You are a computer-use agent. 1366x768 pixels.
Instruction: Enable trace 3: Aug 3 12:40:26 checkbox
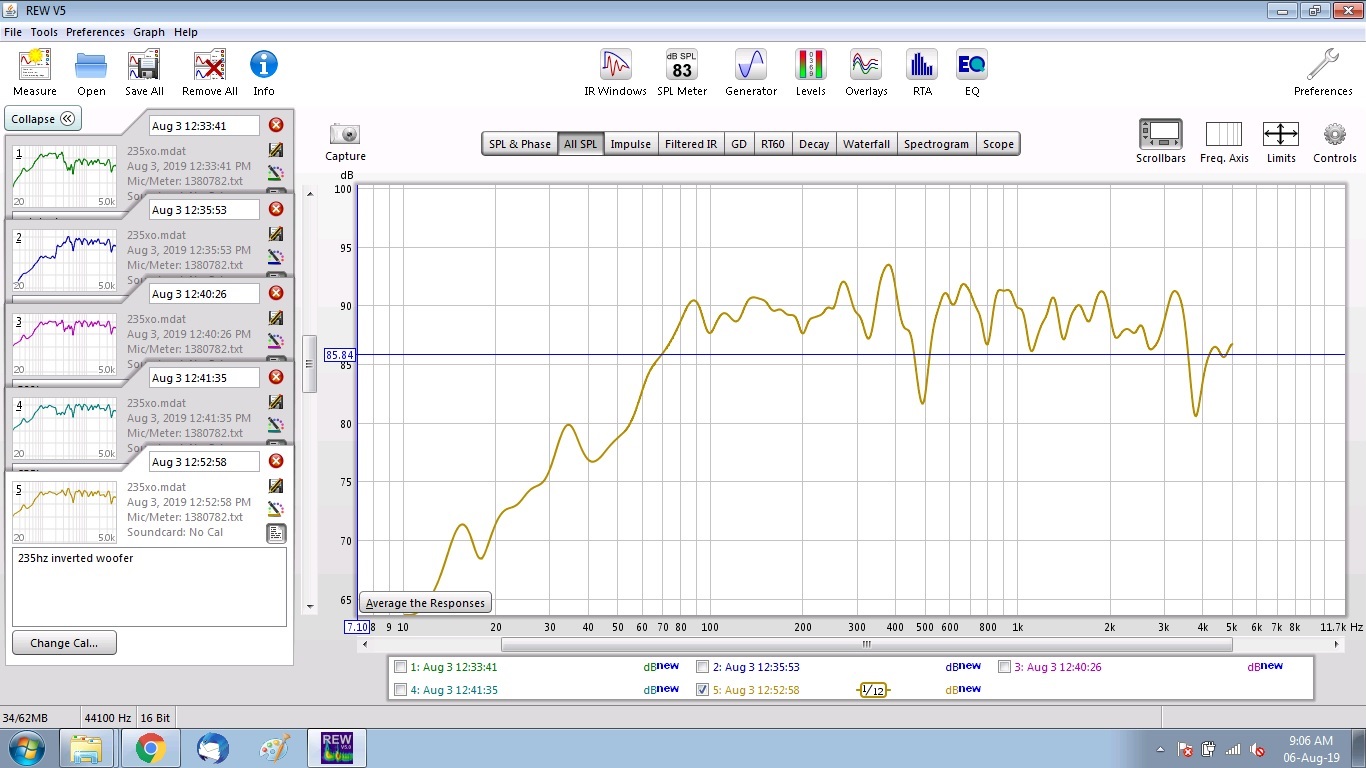(1005, 667)
